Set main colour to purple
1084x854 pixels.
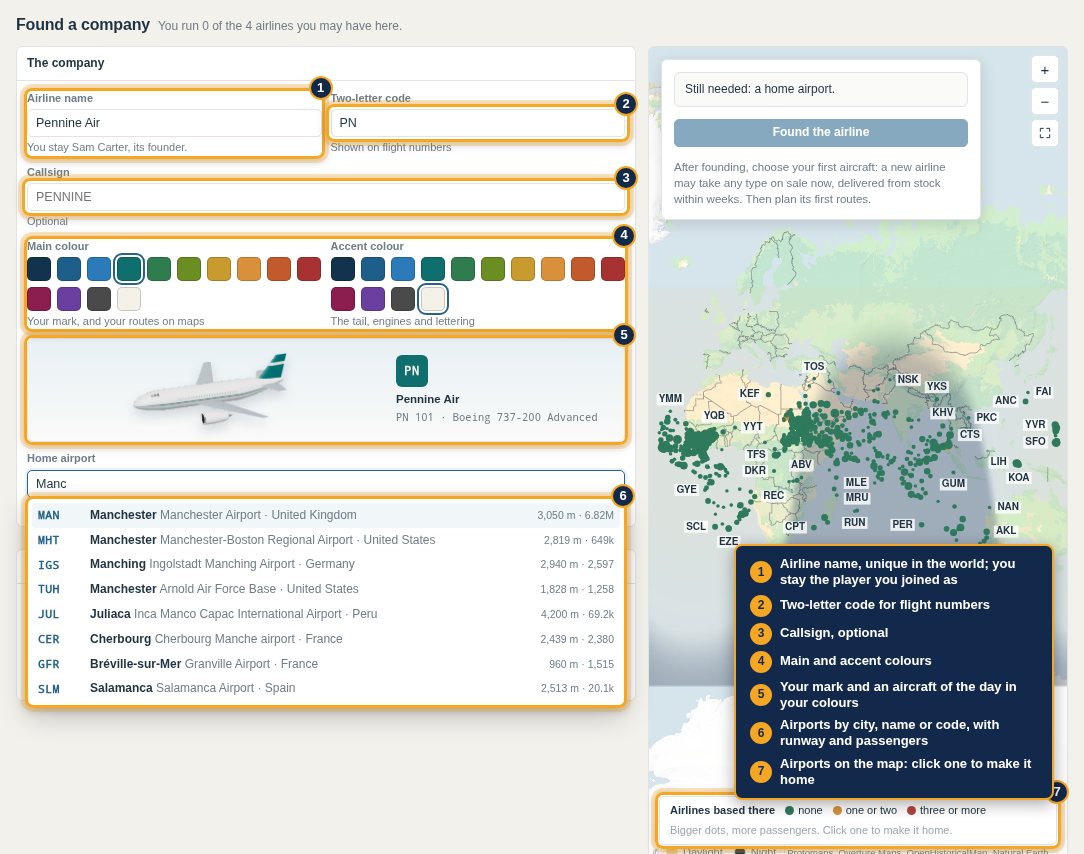69,299
